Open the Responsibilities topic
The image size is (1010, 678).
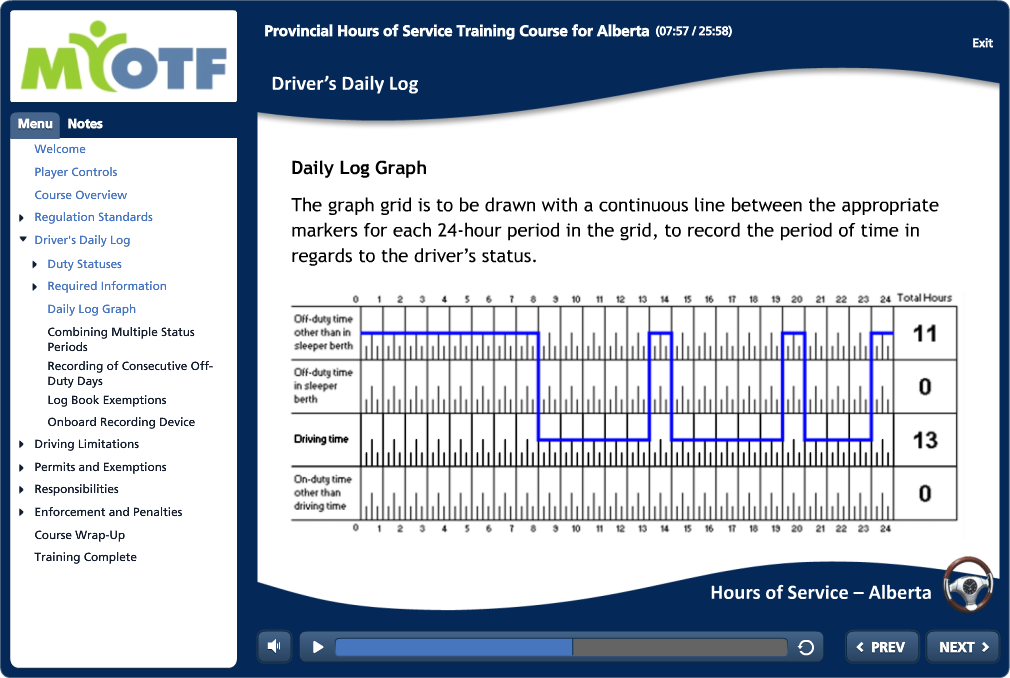(x=77, y=489)
